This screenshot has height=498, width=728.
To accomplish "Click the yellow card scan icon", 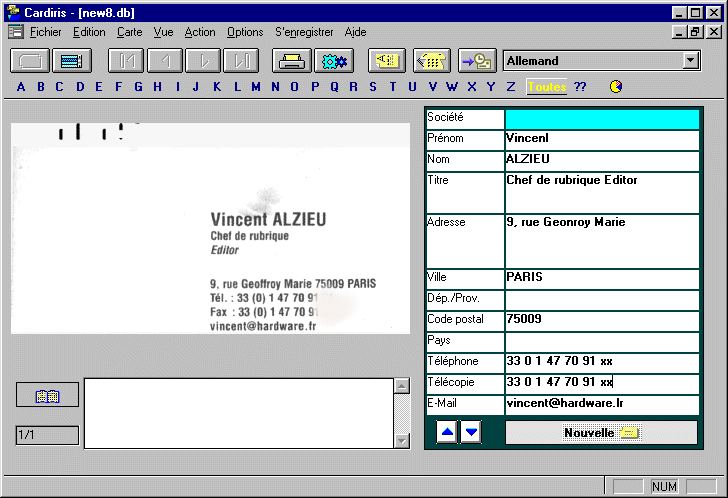I will (x=387, y=61).
